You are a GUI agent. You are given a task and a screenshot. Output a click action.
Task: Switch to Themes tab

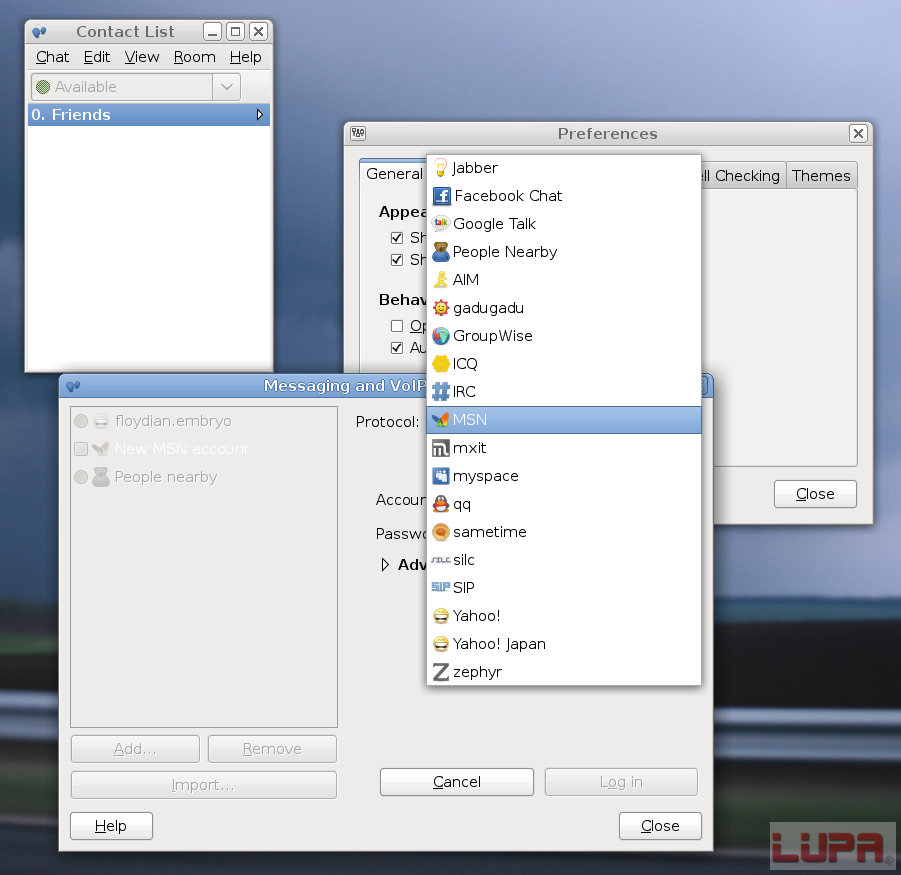[x=821, y=175]
